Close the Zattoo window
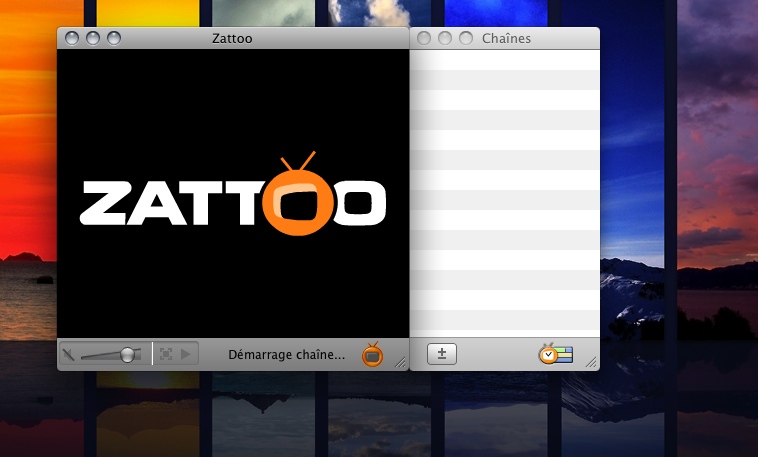Screen dimensions: 758x457 point(72,38)
